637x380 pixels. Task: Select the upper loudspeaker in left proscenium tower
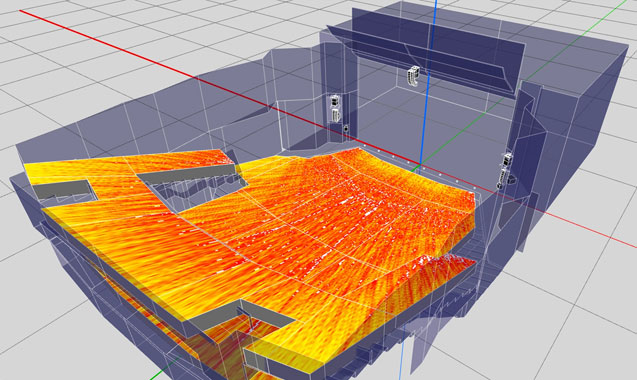coord(335,101)
